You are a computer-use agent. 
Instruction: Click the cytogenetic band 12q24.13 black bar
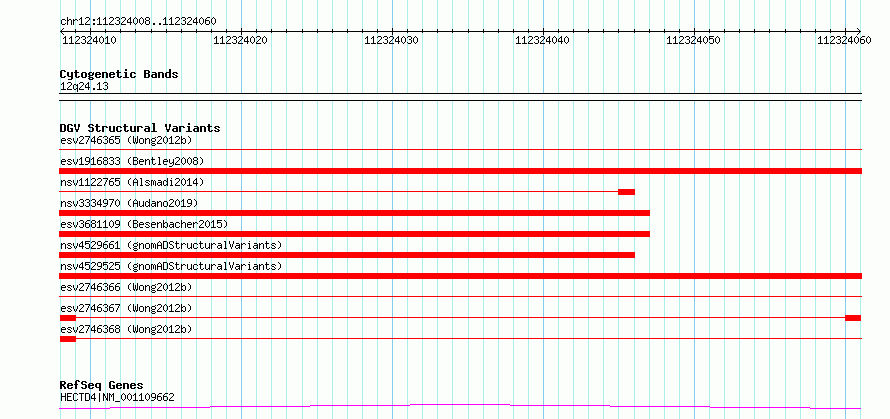tap(460, 97)
